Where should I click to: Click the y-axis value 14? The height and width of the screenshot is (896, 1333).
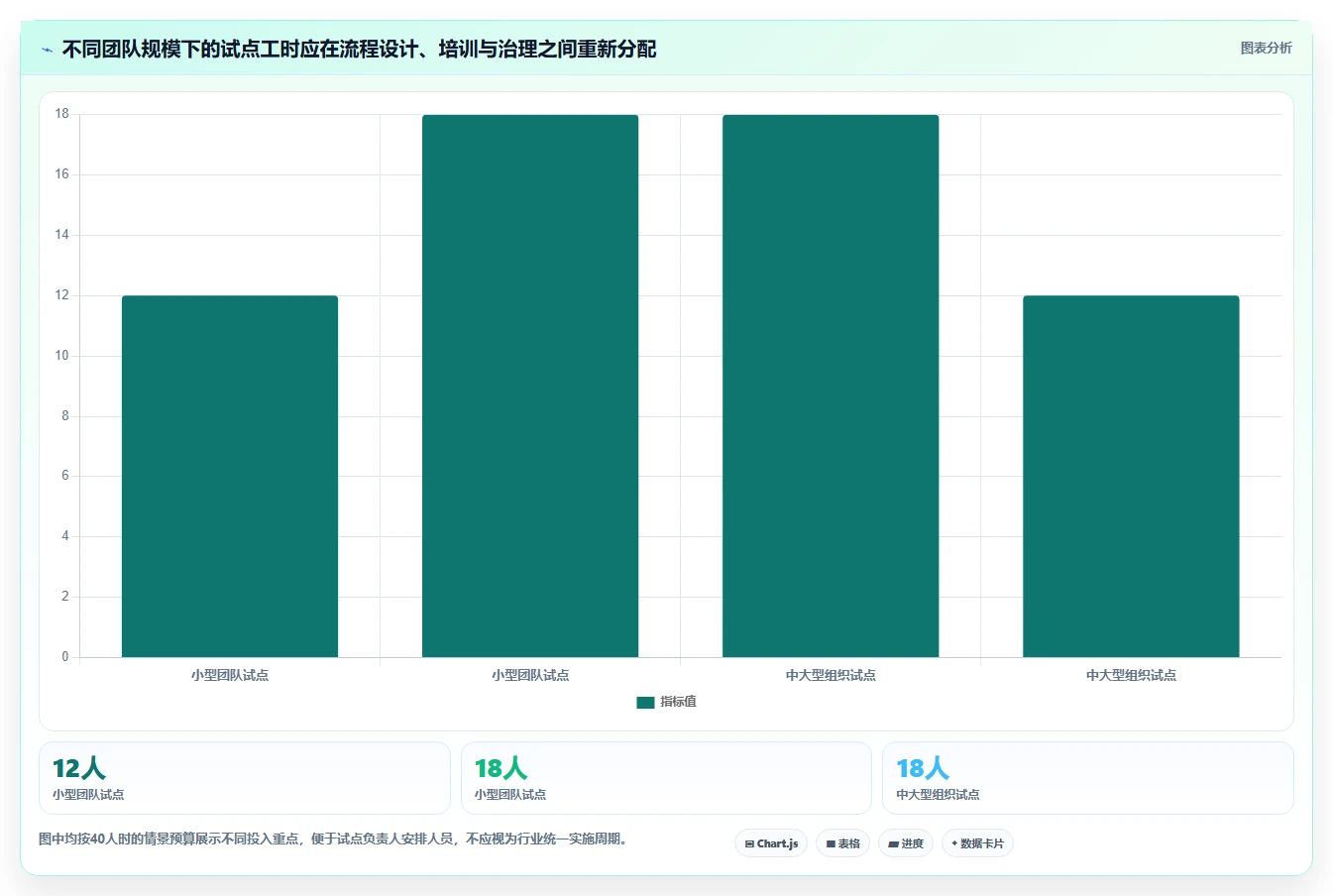pyautogui.click(x=62, y=235)
